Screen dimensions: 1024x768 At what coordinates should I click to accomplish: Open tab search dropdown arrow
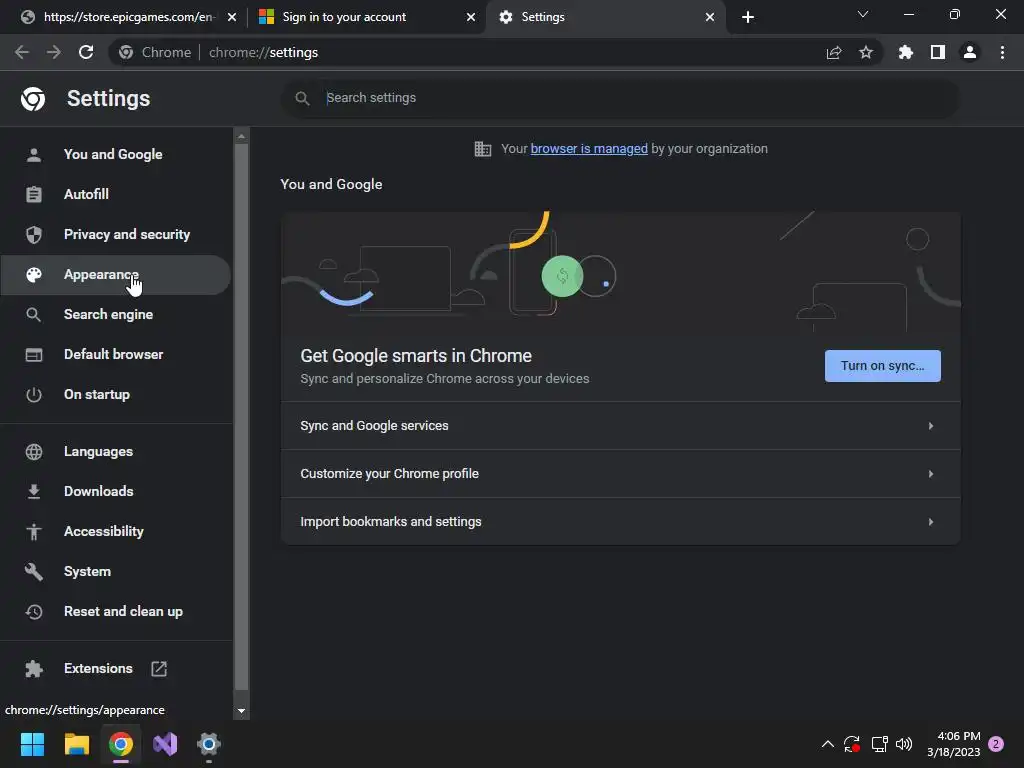point(863,14)
